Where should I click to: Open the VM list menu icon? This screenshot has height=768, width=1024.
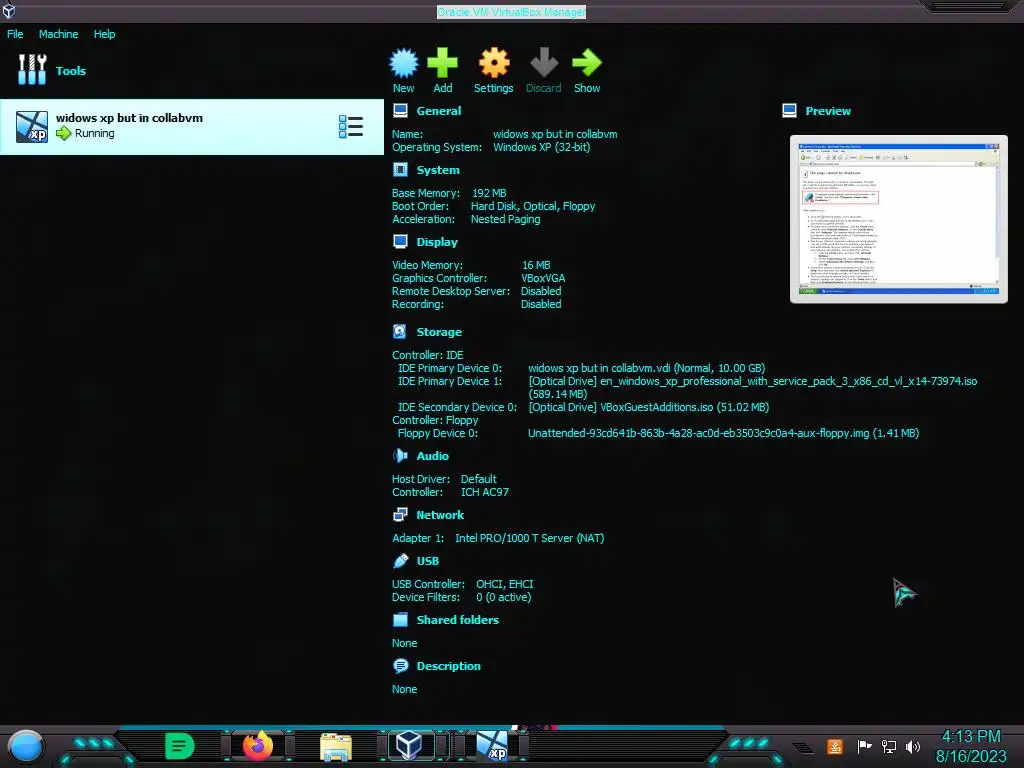pos(351,127)
